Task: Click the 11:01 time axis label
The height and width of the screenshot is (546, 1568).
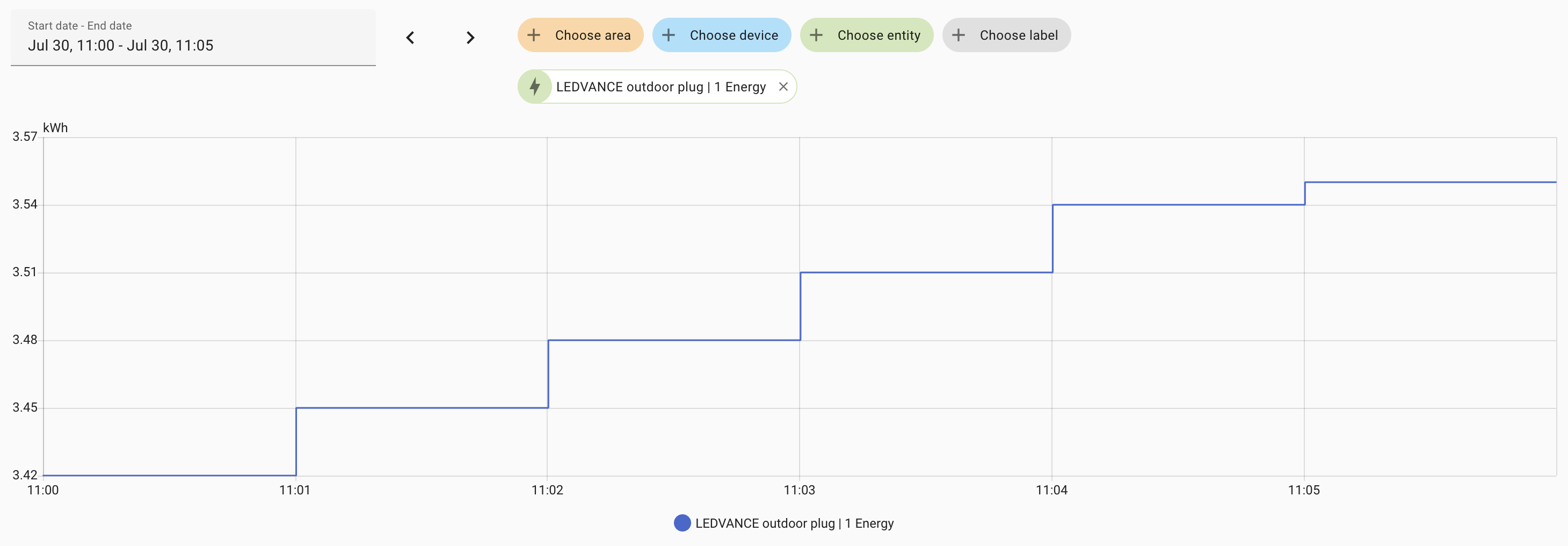Action: [295, 490]
